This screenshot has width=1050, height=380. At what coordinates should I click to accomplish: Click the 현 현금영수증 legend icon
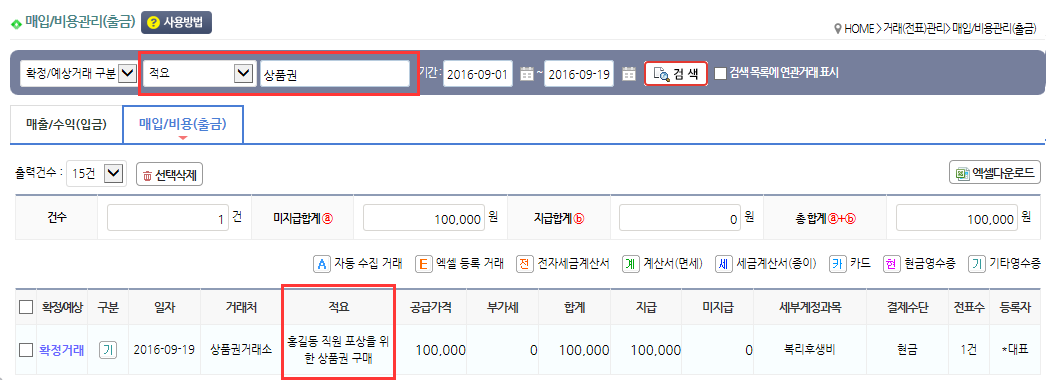coord(892,263)
